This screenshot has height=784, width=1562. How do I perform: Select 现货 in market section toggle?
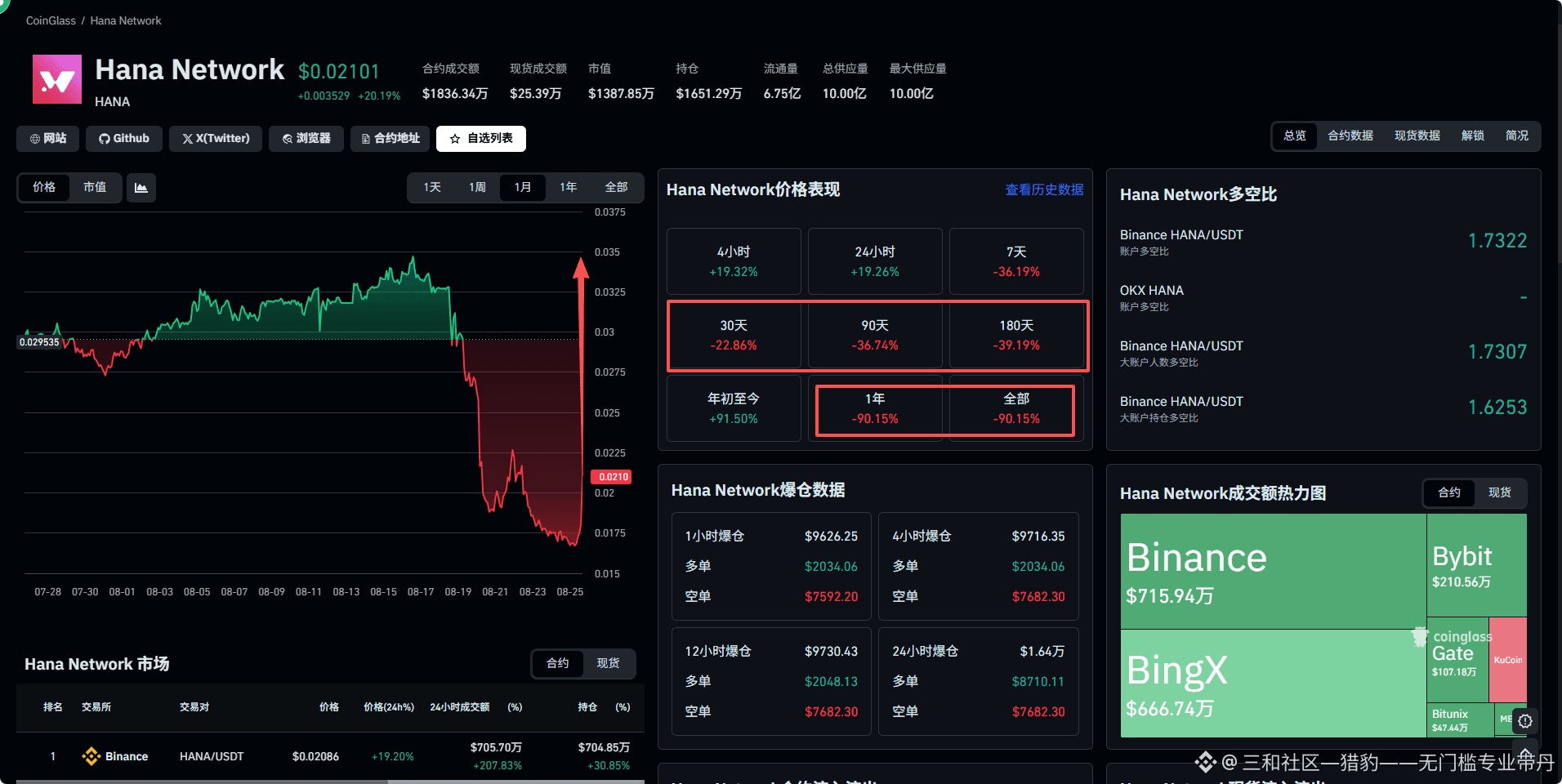click(x=609, y=663)
